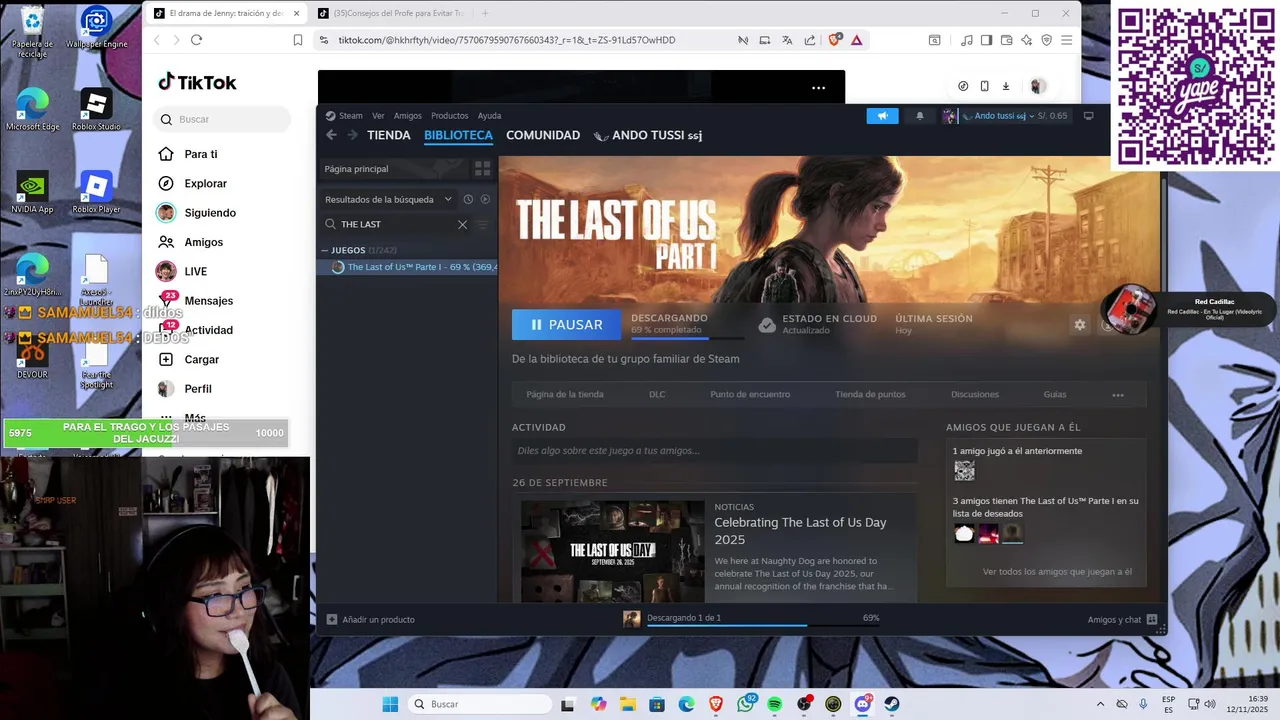Viewport: 1280px width, 720px height.
Task: Click TikTok download app arrow icon
Action: 1005,86
